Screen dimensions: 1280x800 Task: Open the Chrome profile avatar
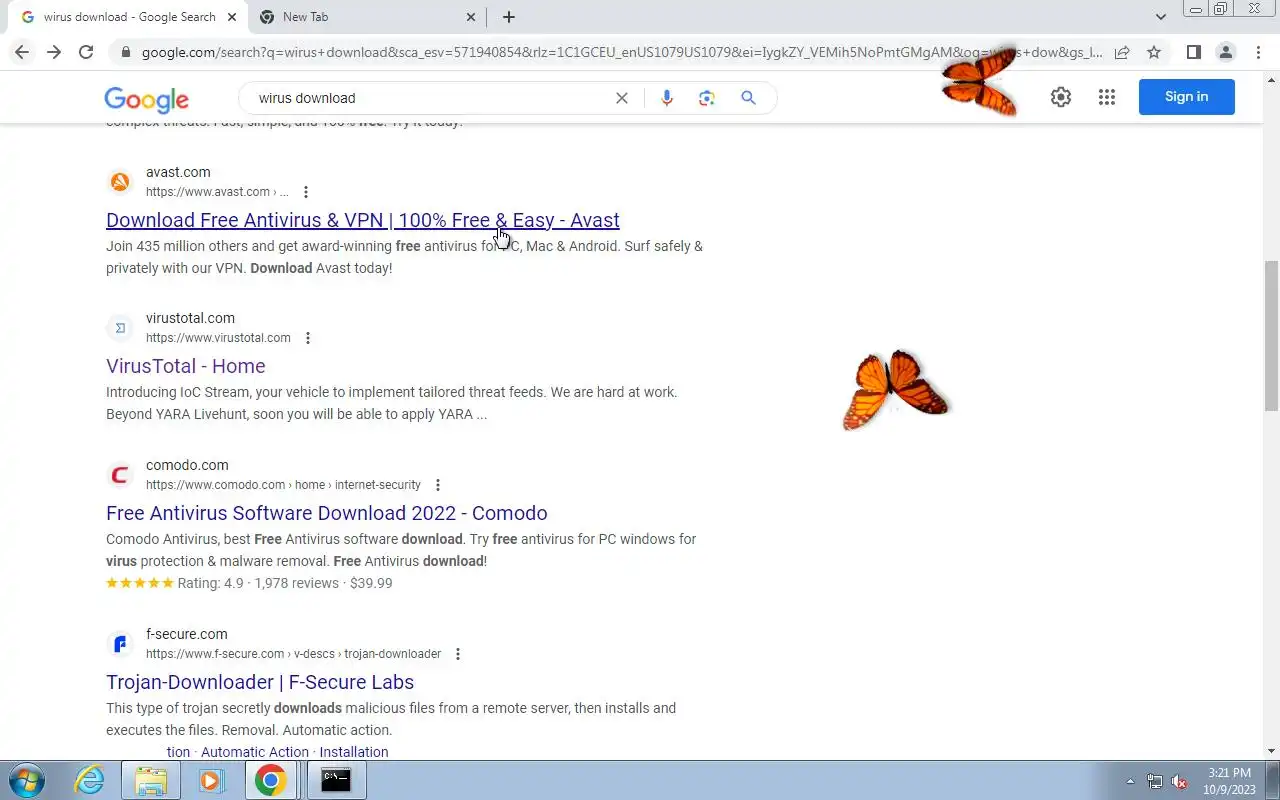point(1225,52)
